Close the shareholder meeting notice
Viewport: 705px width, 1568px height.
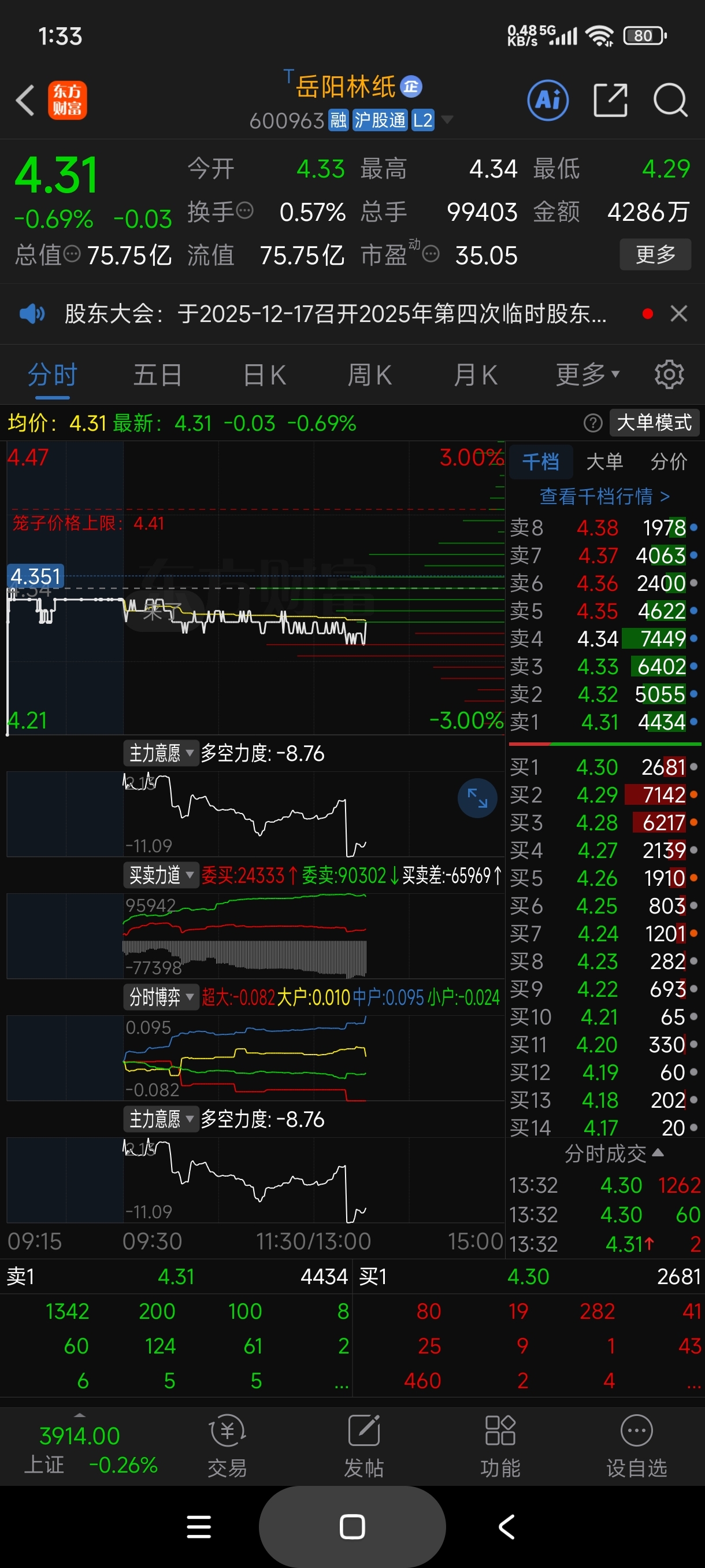coord(679,313)
